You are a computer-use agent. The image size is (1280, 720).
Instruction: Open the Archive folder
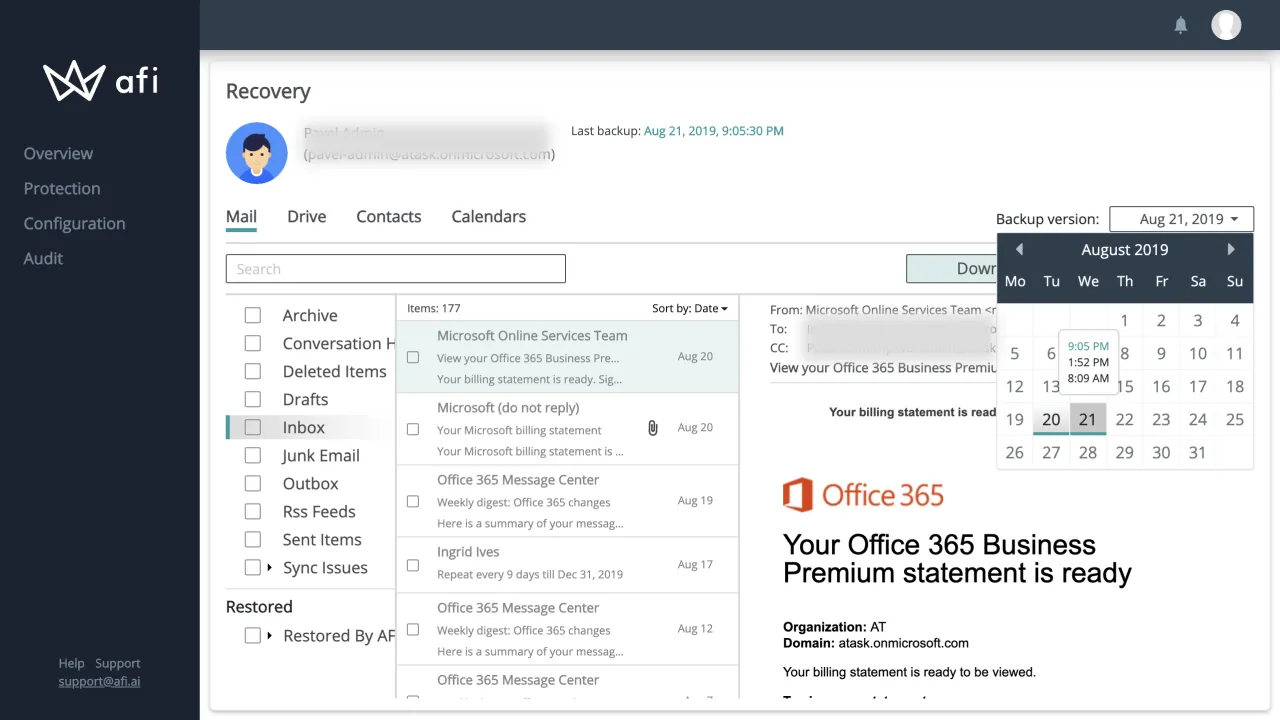pyautogui.click(x=310, y=315)
